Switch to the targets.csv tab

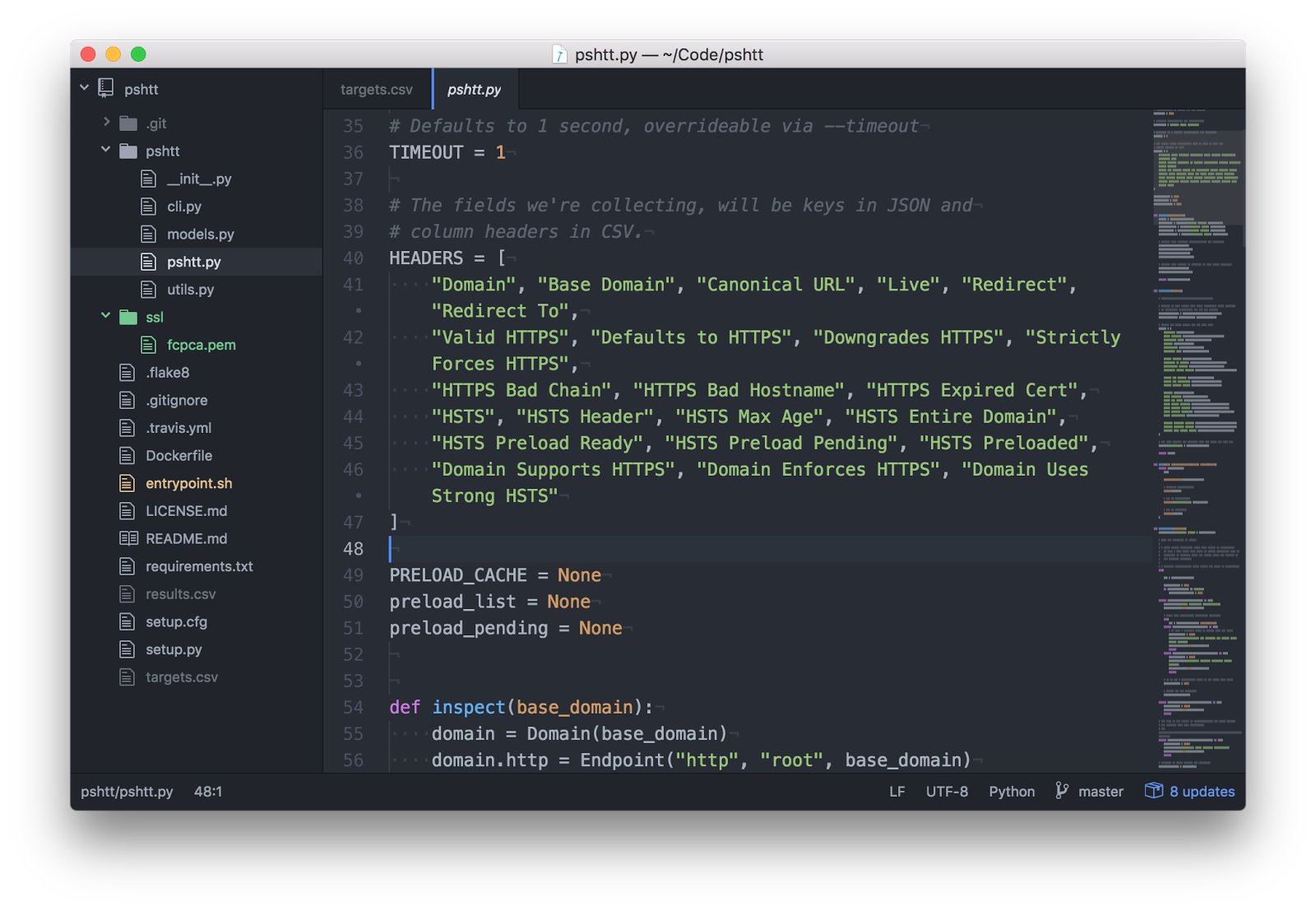(x=377, y=89)
